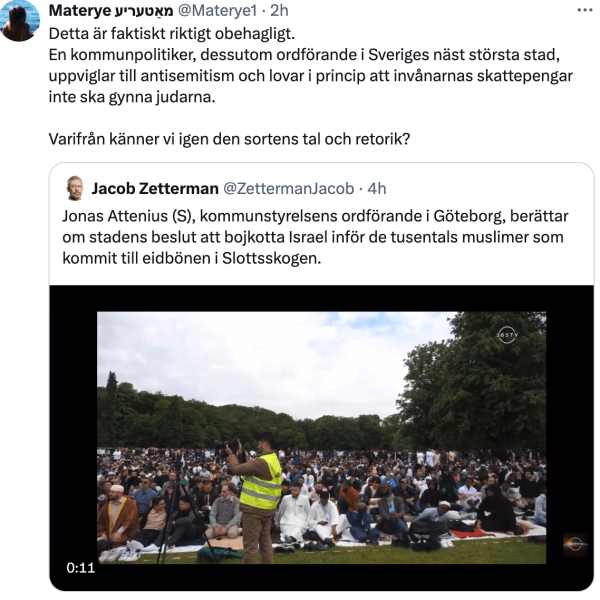Click the glowing ring logo at the video's corner

pyautogui.click(x=575, y=544)
